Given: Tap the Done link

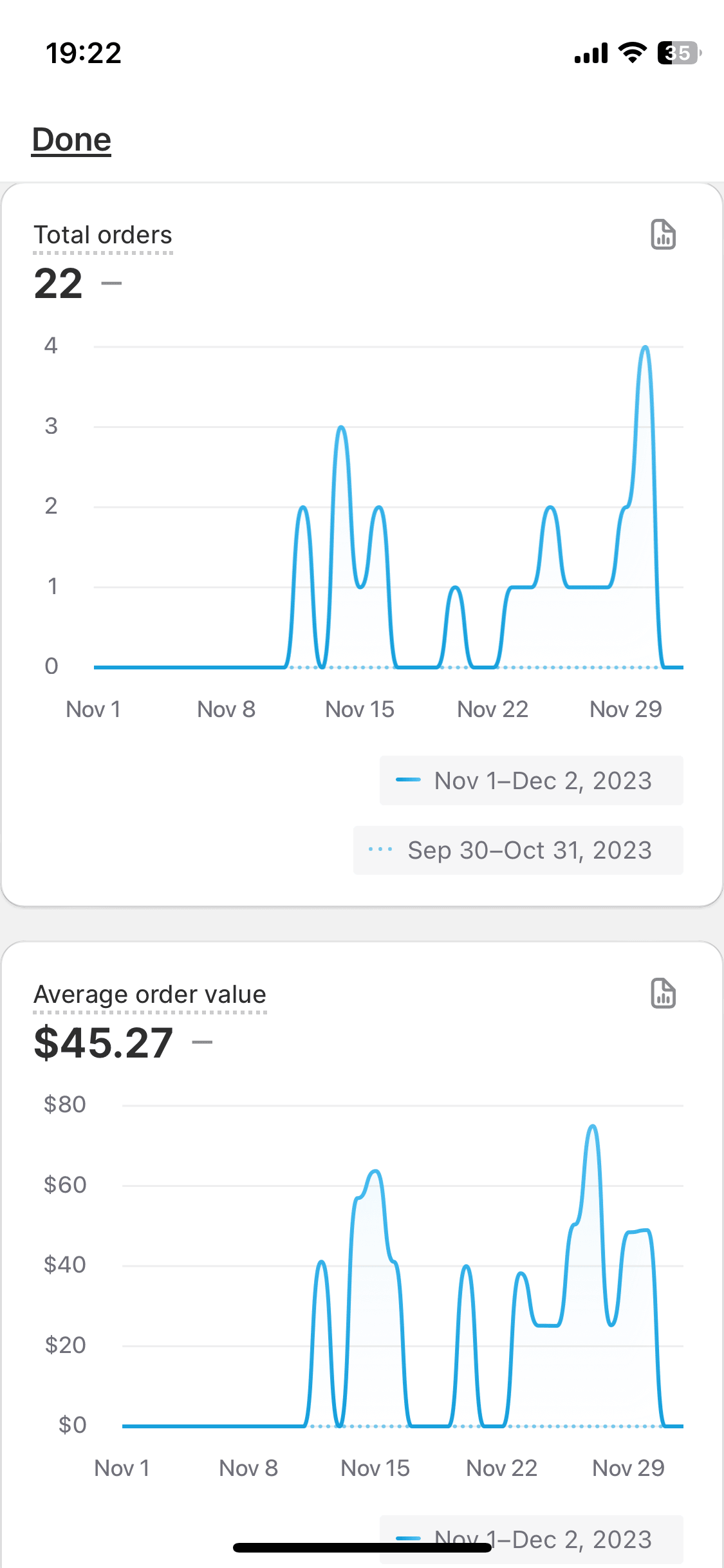Looking at the screenshot, I should (x=71, y=140).
